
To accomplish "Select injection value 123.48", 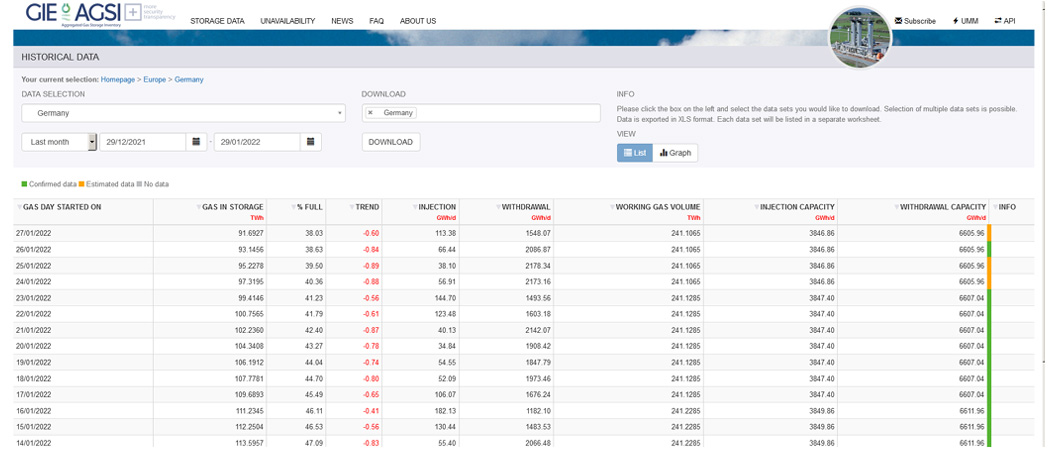I will [445, 314].
